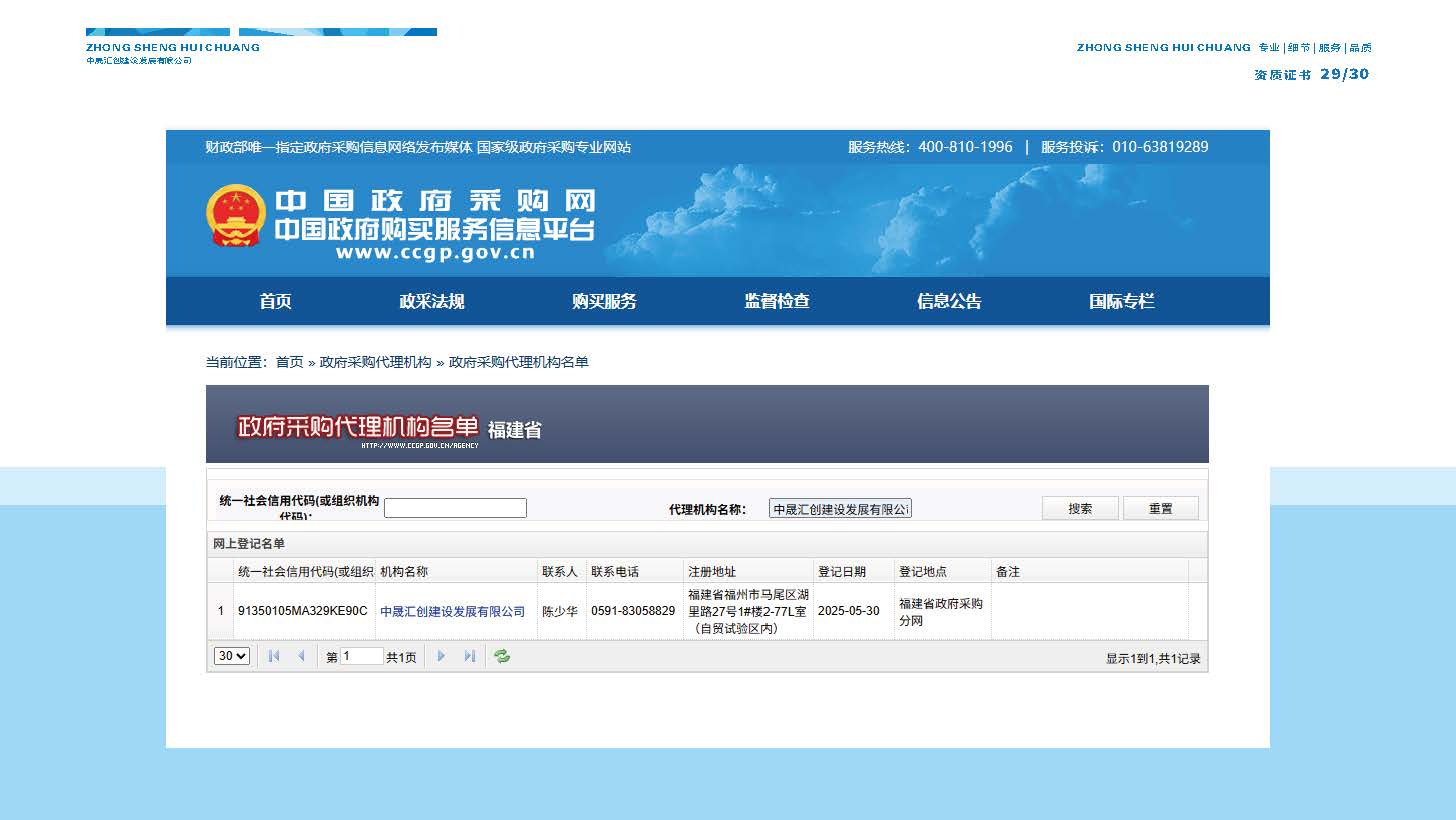Focus the 统一社会信用代码 input field
This screenshot has width=1456, height=820.
click(455, 508)
